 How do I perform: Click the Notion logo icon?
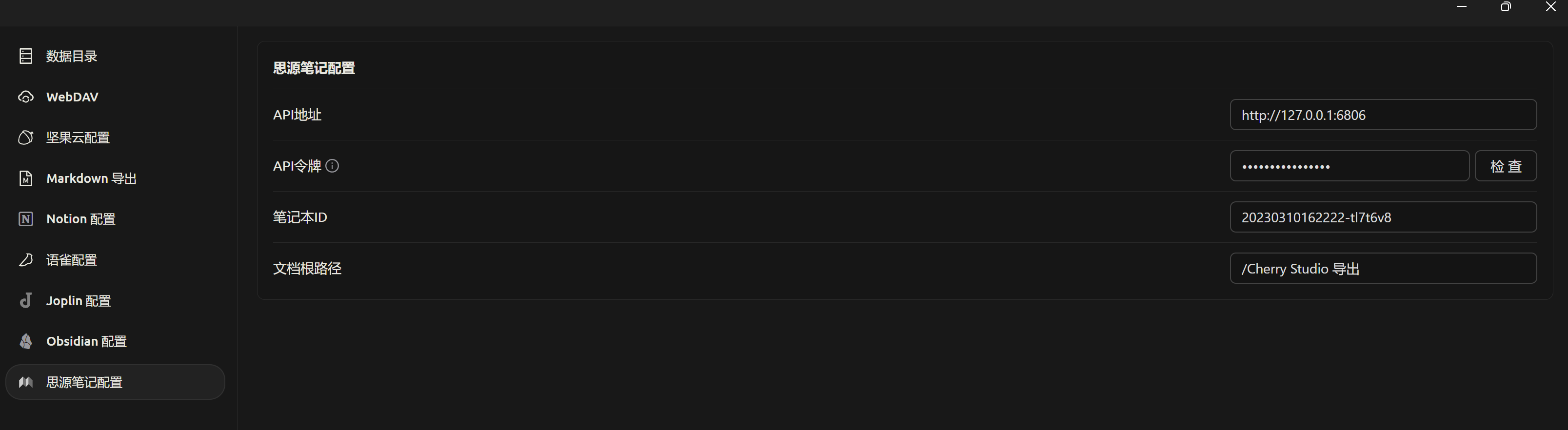coord(25,219)
